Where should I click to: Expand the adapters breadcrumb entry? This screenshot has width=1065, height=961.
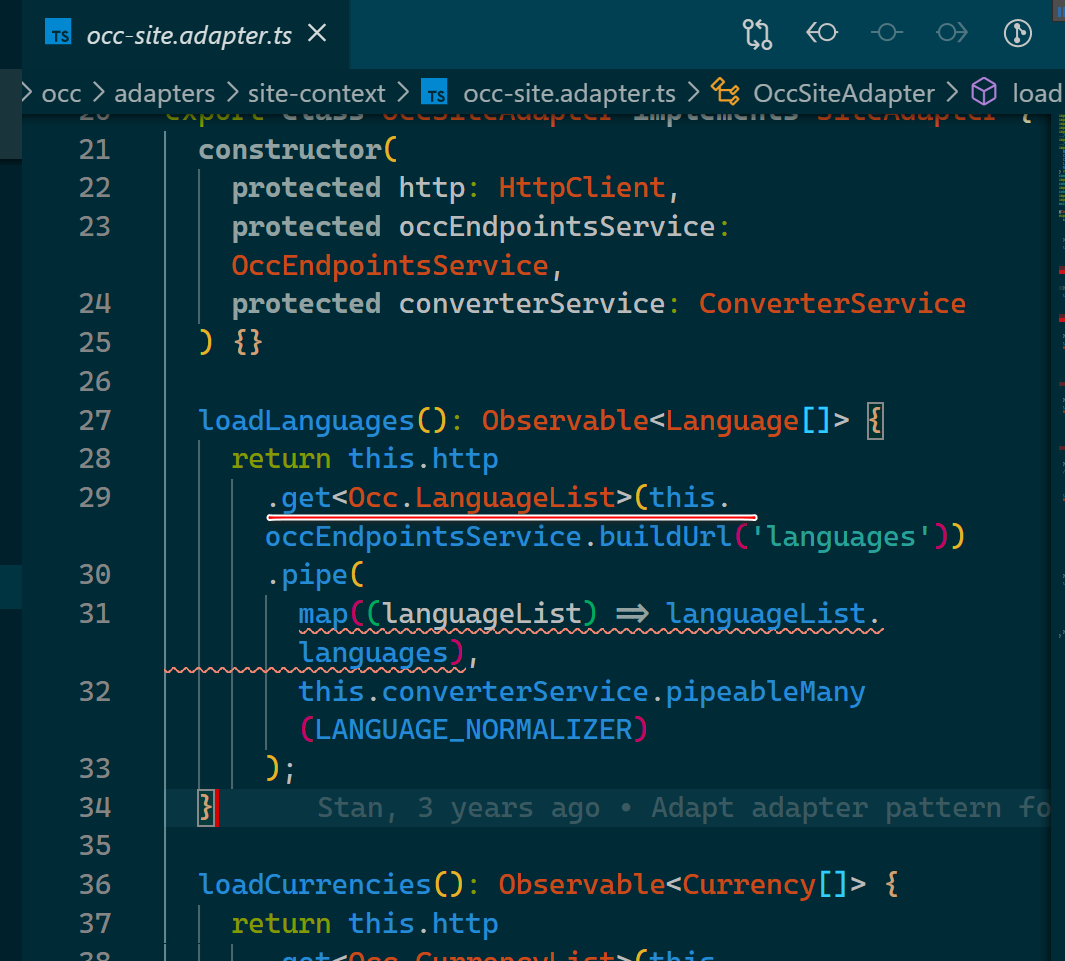[164, 92]
